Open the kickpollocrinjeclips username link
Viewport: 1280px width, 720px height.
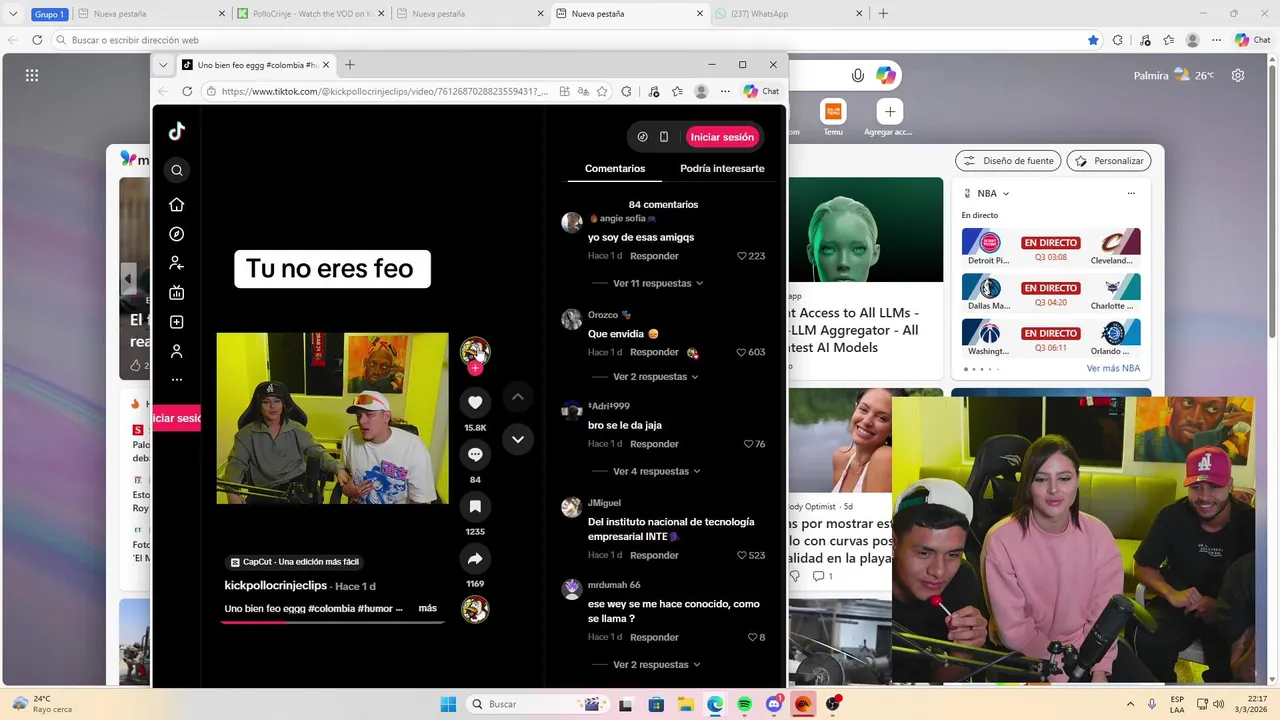tap(276, 586)
